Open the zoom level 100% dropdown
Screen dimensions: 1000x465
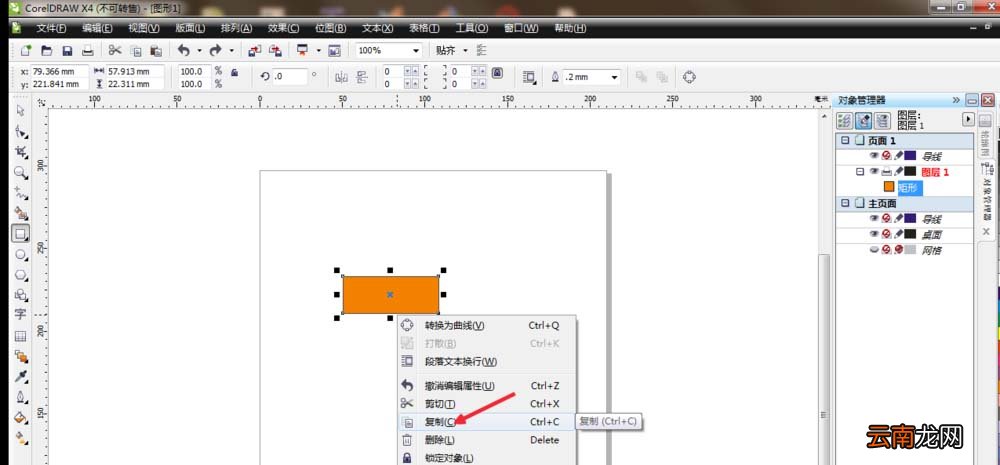[416, 50]
